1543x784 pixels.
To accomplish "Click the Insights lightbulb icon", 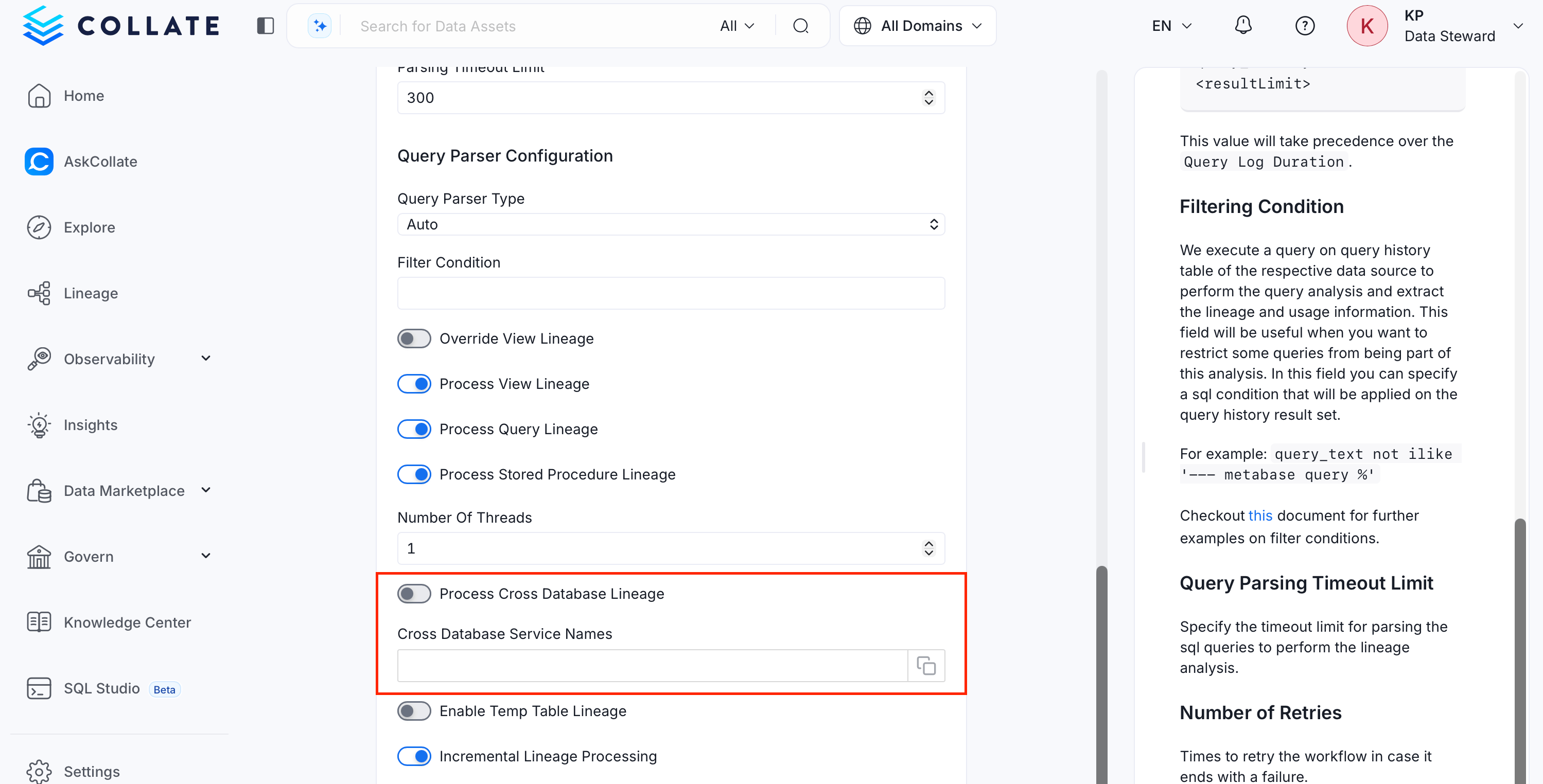I will pyautogui.click(x=39, y=425).
